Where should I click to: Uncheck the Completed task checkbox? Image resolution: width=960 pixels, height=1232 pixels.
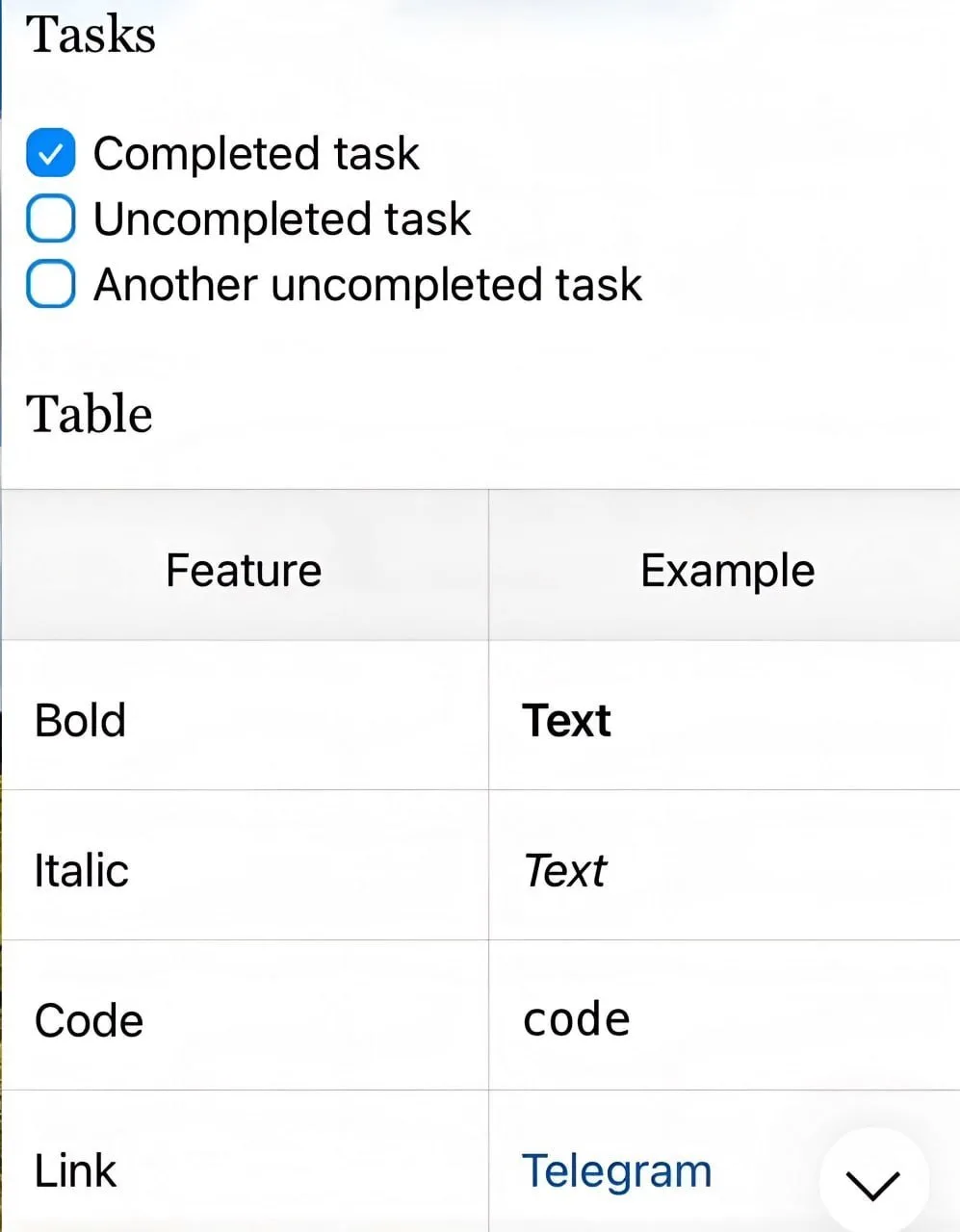[x=50, y=153]
